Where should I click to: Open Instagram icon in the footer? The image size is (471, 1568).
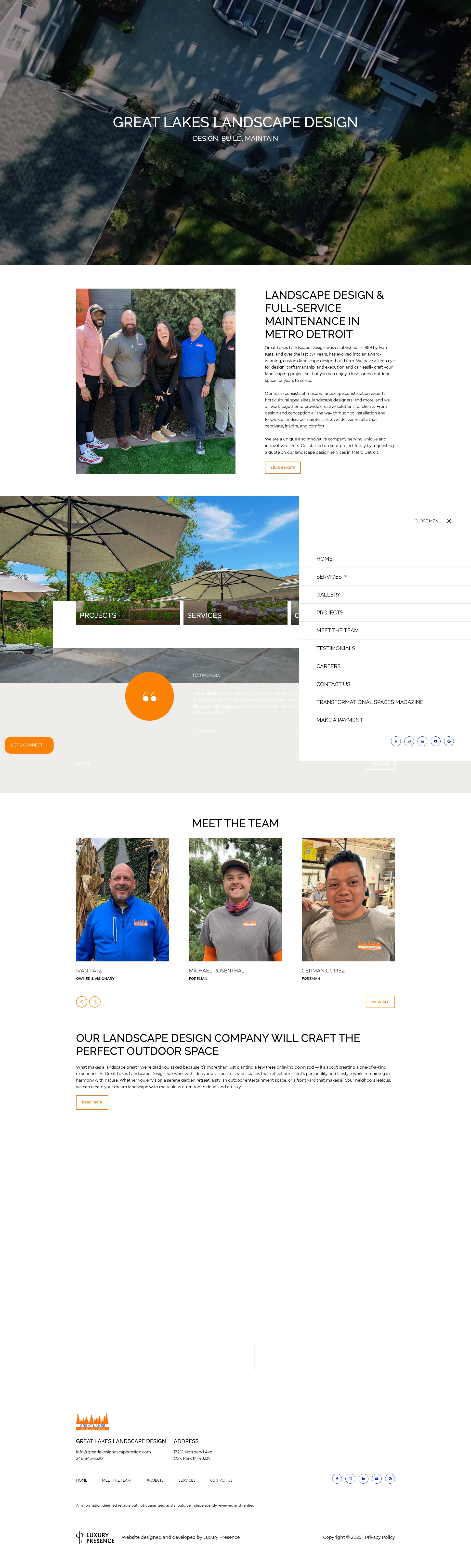pyautogui.click(x=351, y=1478)
